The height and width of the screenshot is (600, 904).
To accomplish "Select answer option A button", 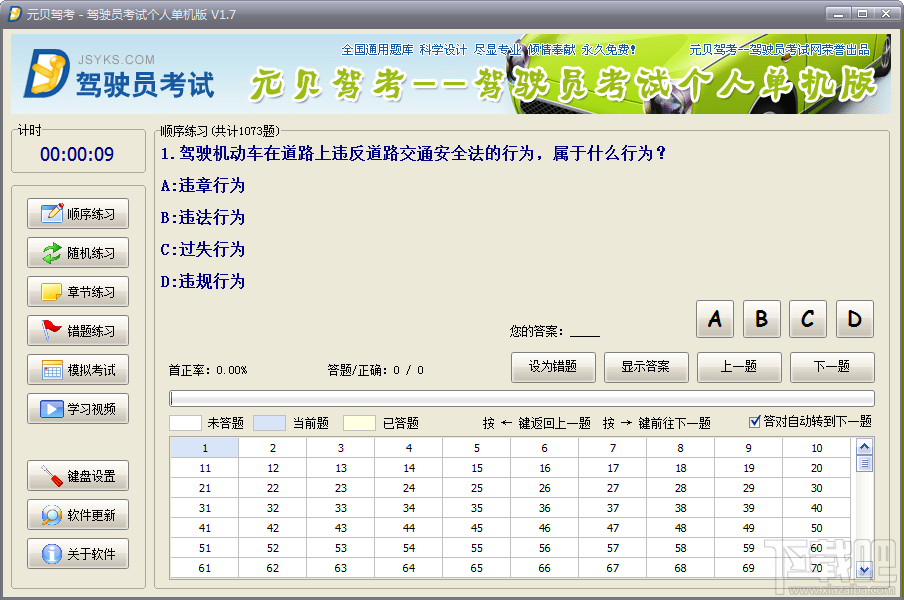I will [714, 319].
